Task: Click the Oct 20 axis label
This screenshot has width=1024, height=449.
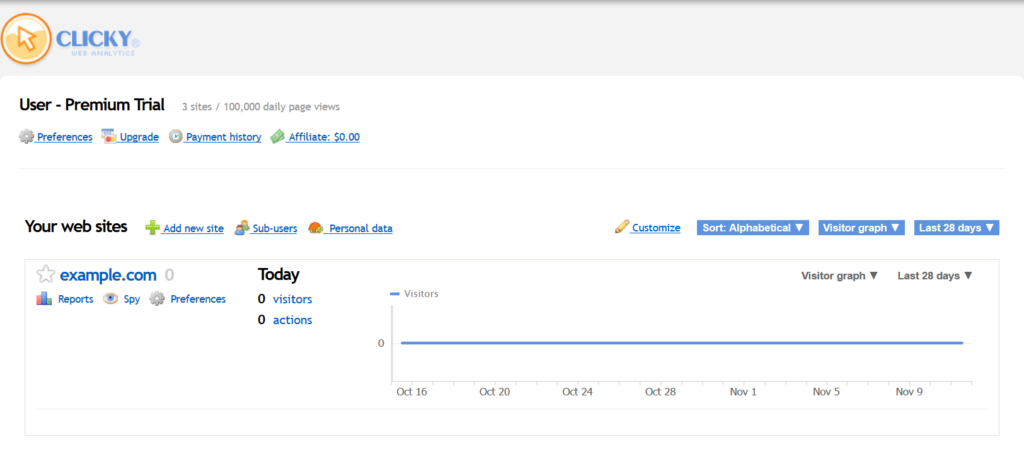Action: click(x=494, y=392)
